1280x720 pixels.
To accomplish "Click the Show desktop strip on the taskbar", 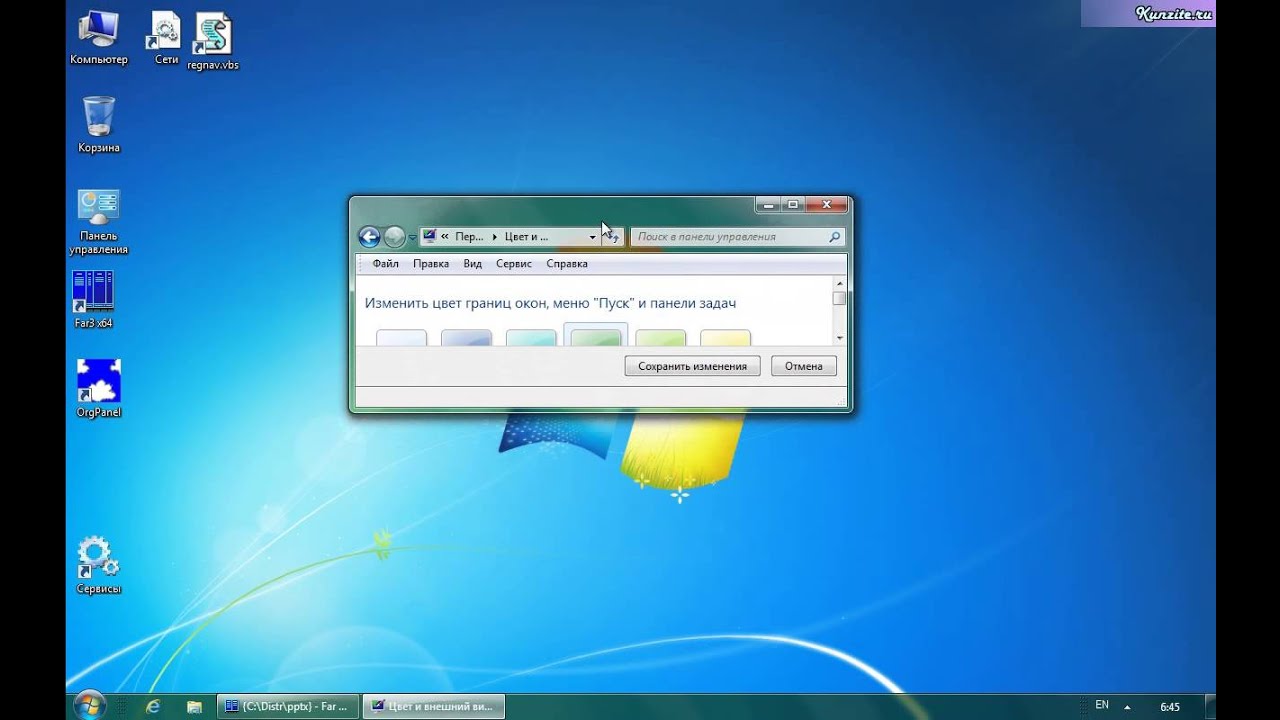I will point(1210,706).
